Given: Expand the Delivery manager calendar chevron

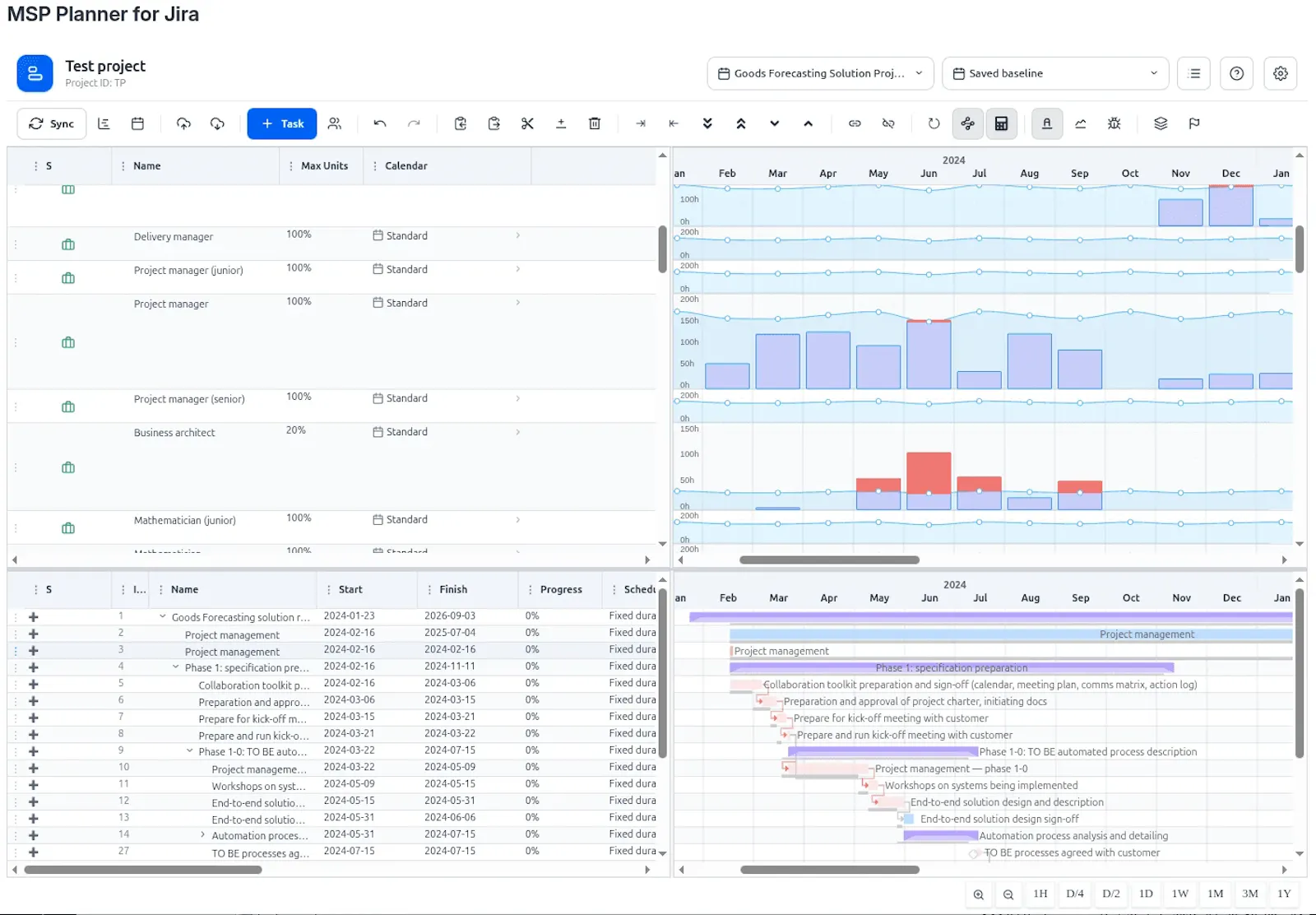Looking at the screenshot, I should tap(517, 235).
